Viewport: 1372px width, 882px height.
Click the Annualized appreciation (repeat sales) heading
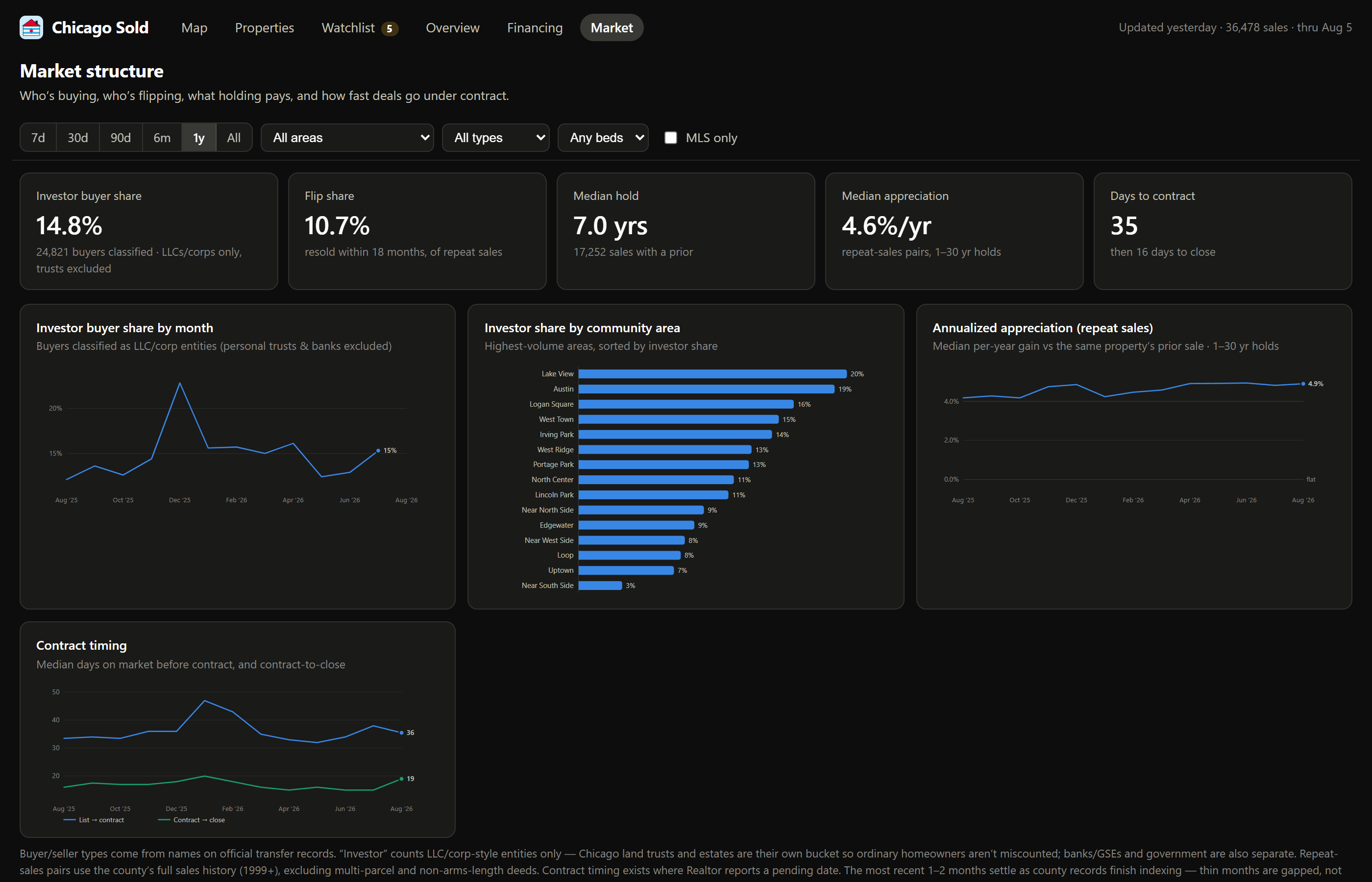click(1043, 328)
